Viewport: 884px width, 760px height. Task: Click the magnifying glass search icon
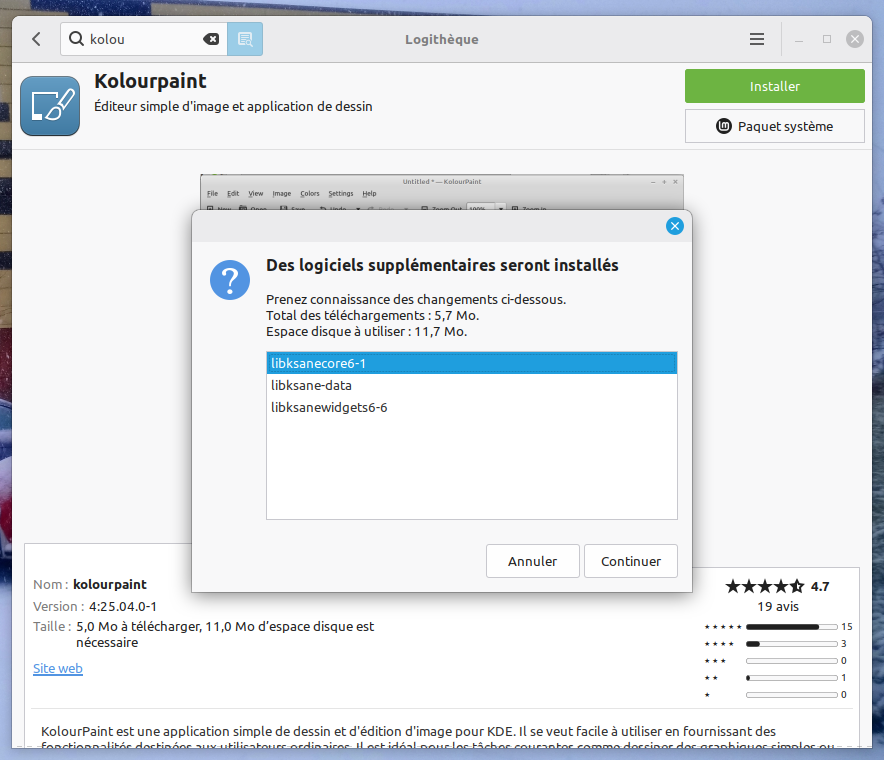(76, 39)
